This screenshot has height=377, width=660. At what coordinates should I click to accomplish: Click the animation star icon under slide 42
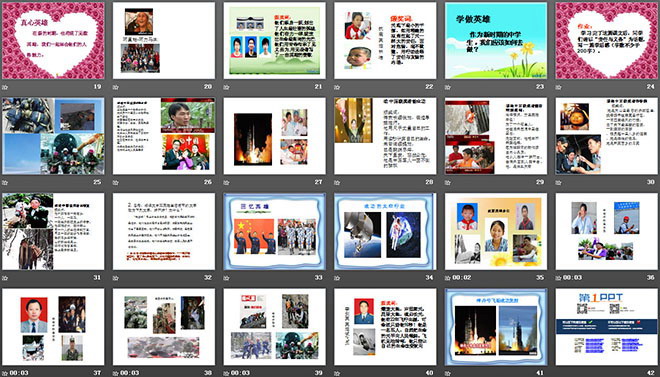pos(558,373)
